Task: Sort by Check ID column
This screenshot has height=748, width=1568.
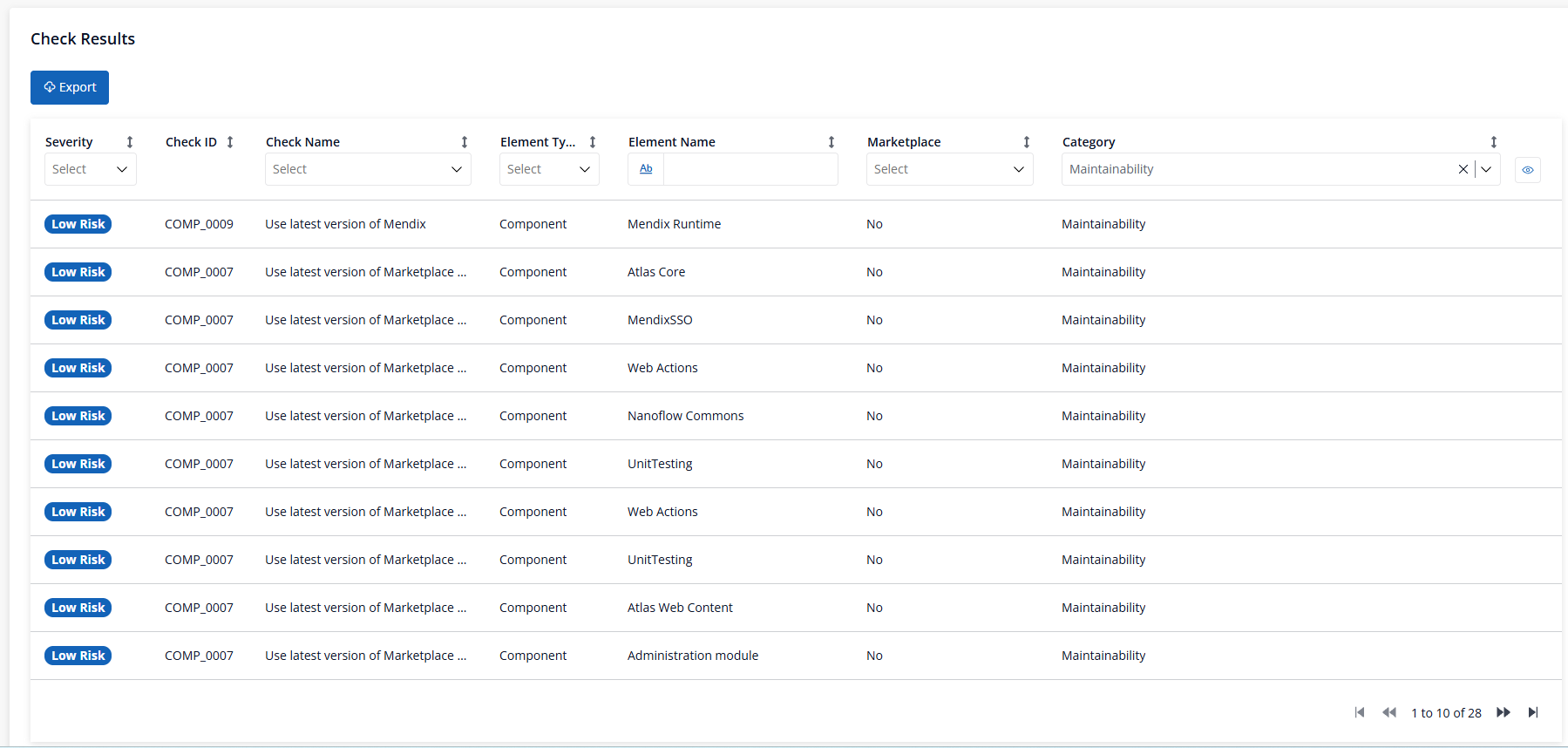Action: 230,142
